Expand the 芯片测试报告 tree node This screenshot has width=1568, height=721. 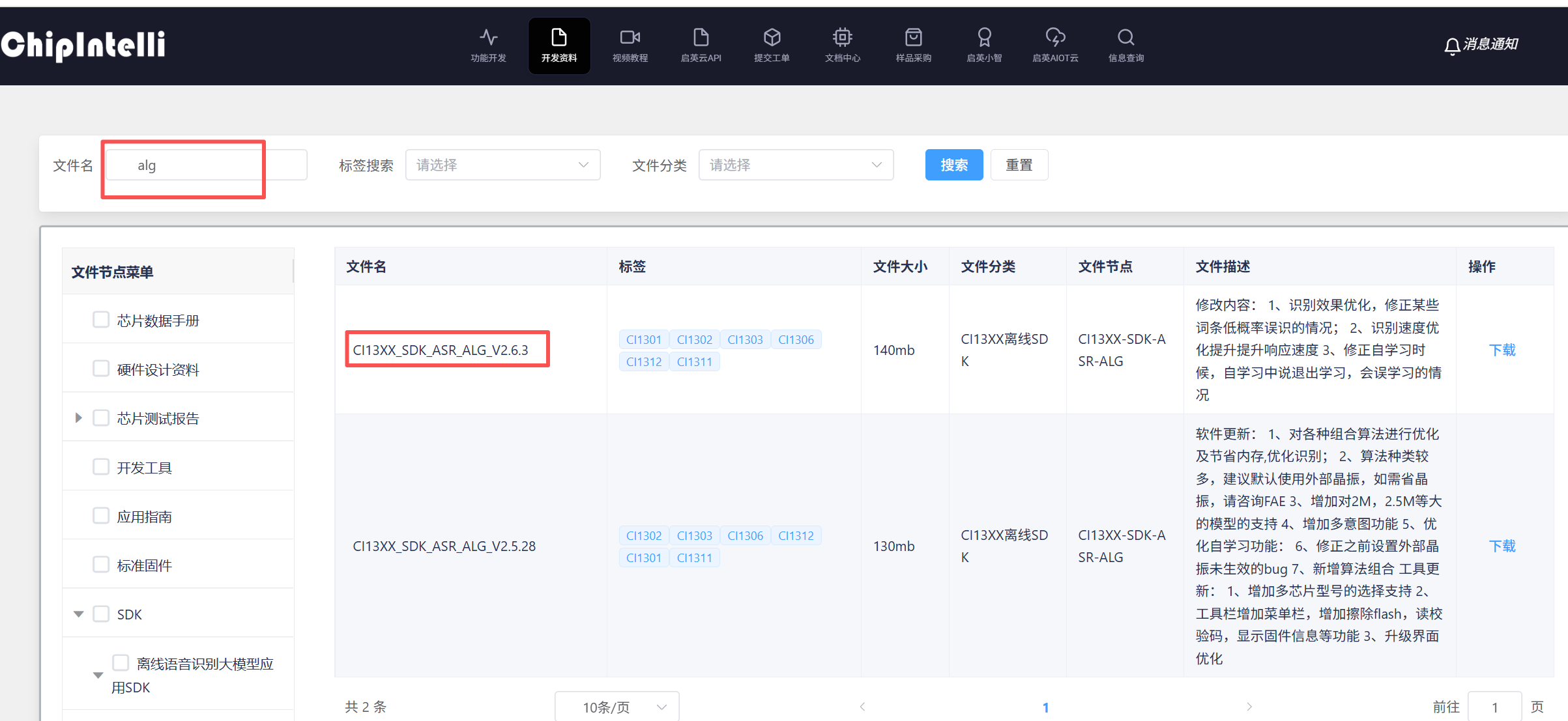coord(79,417)
